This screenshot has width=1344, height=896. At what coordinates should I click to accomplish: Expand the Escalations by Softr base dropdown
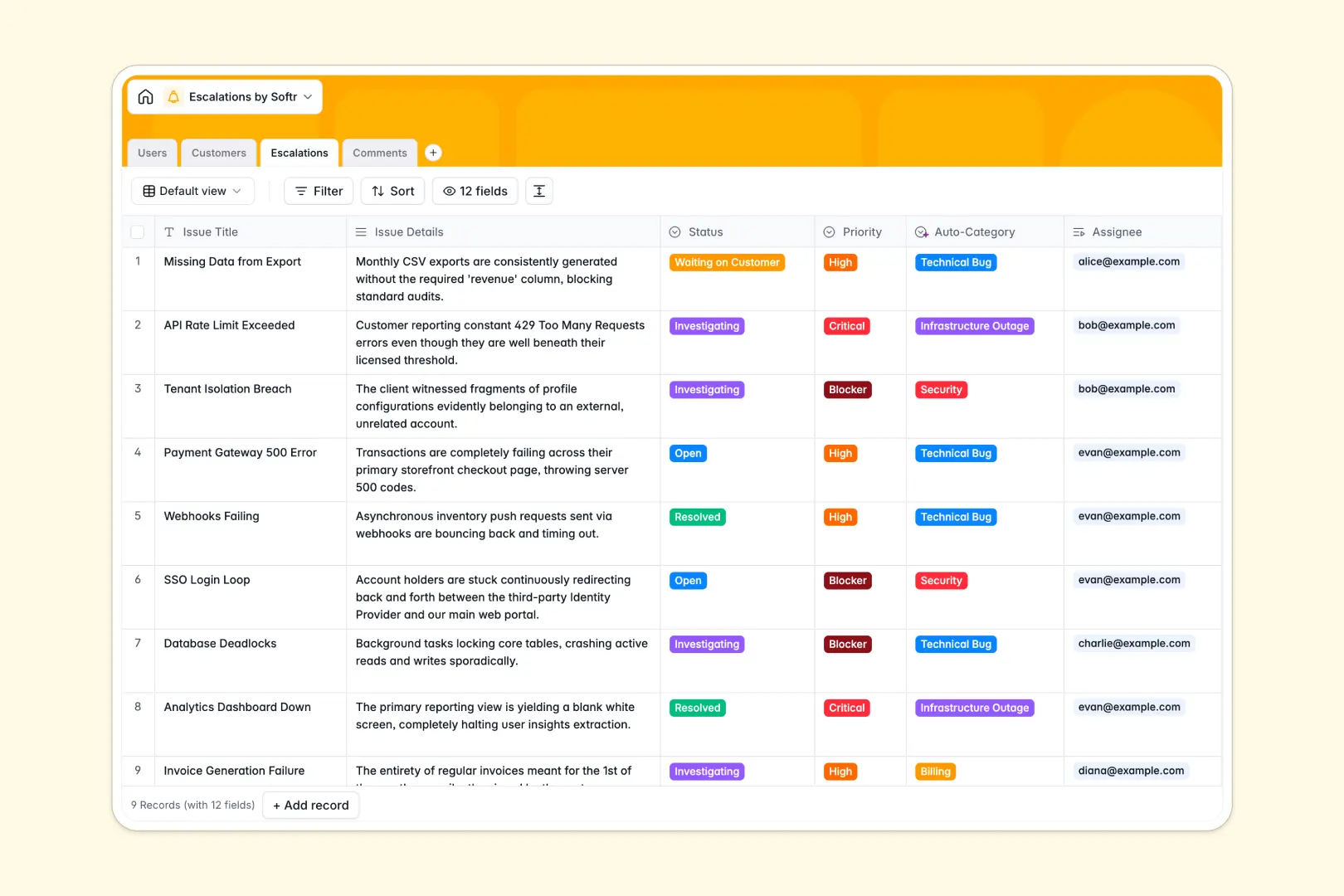point(308,96)
